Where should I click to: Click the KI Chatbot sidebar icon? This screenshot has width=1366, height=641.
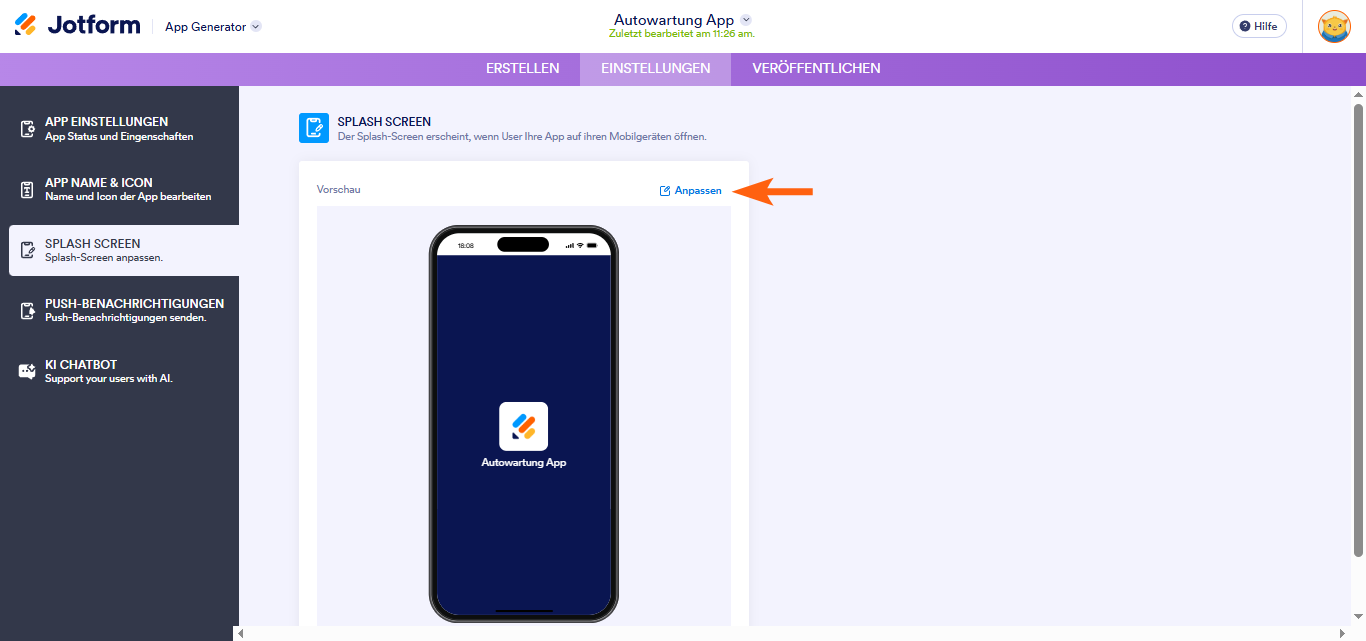click(x=28, y=371)
